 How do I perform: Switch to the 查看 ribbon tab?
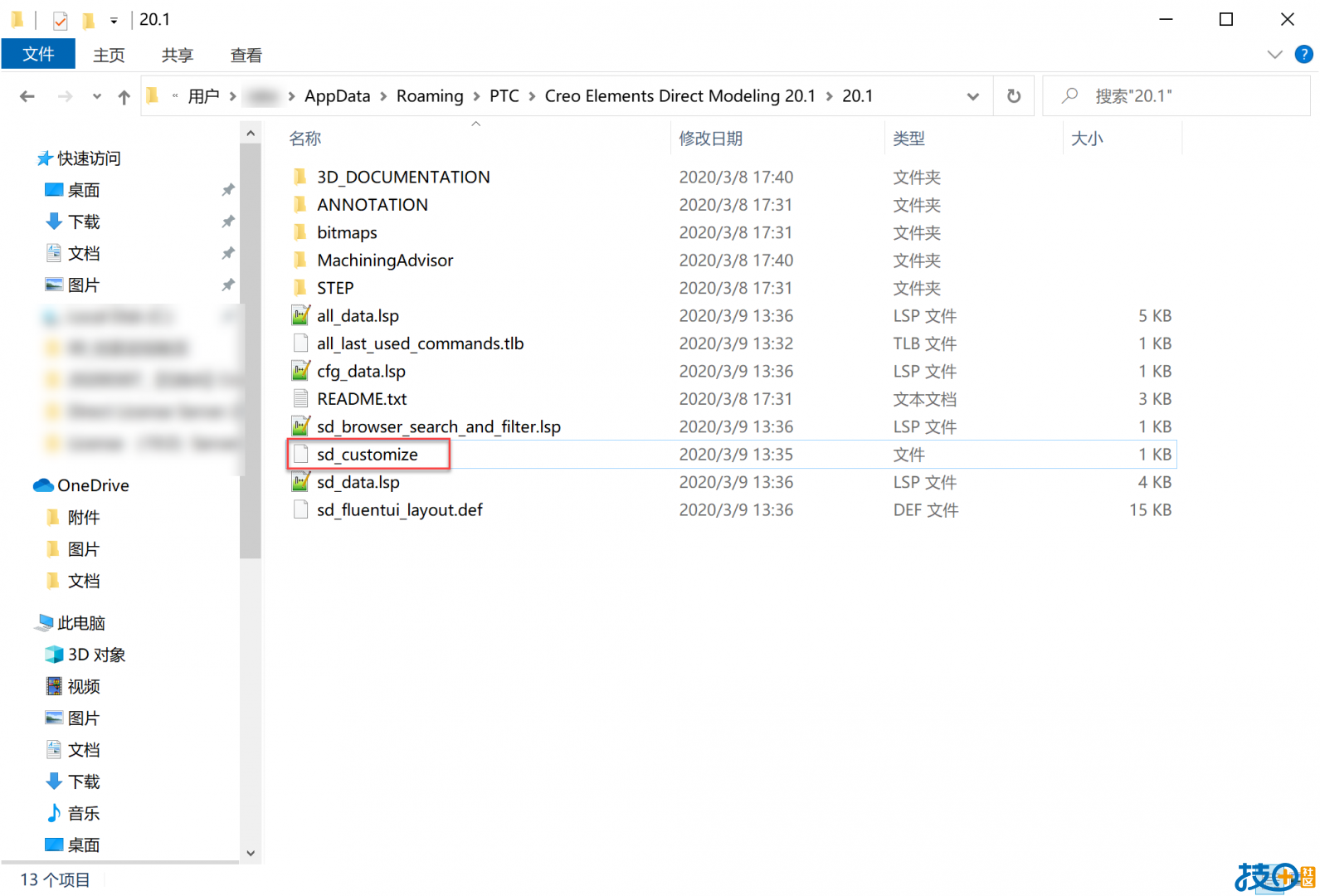click(246, 55)
